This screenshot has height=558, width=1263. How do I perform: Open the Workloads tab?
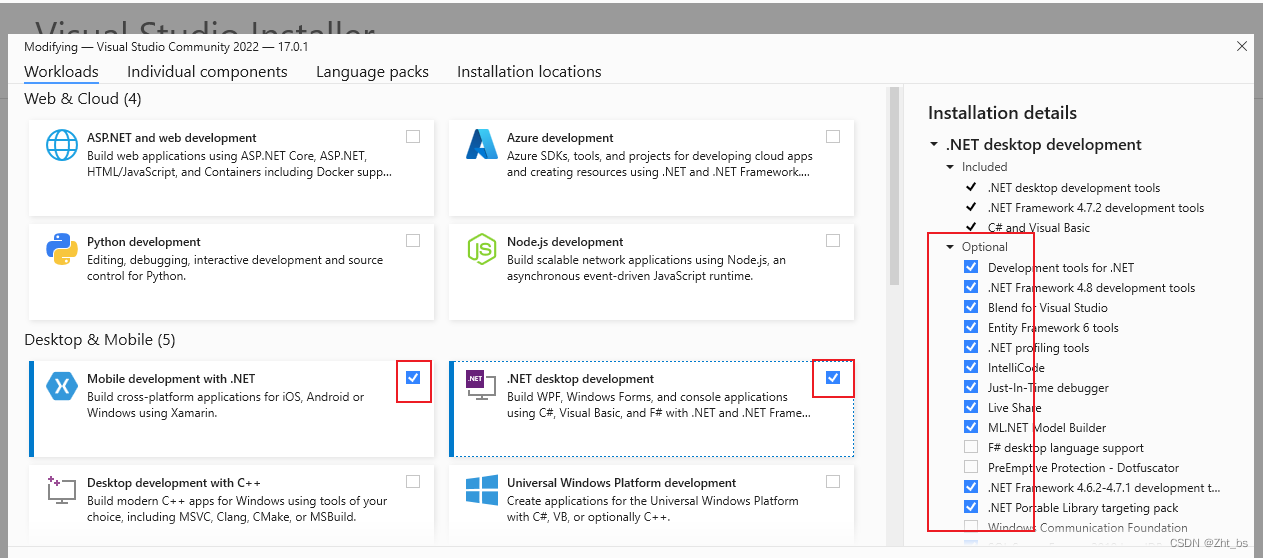coord(61,72)
